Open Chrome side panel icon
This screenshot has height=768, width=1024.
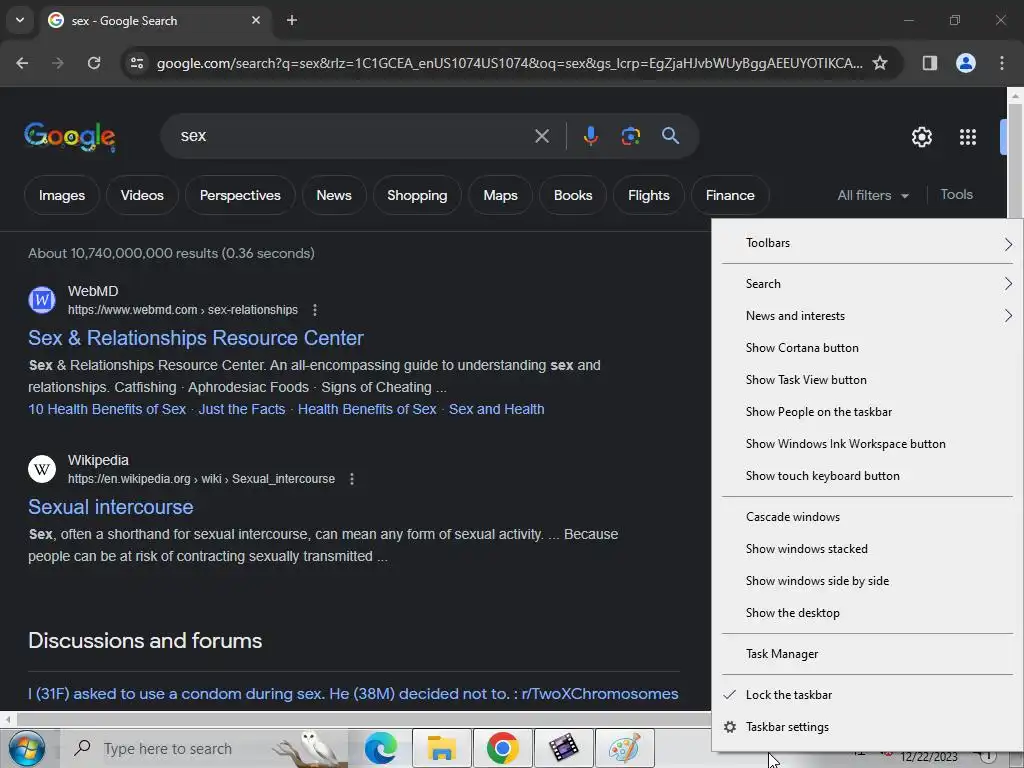(x=929, y=63)
